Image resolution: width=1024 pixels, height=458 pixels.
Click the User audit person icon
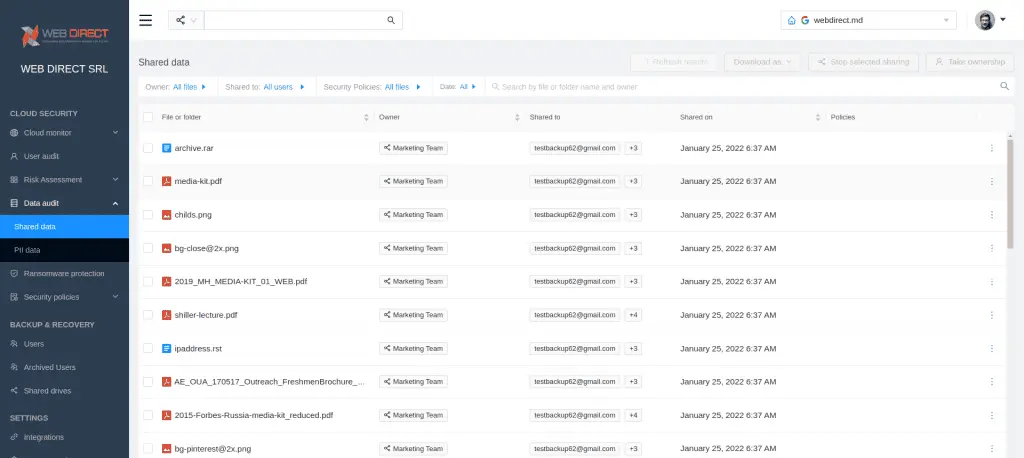point(14,156)
